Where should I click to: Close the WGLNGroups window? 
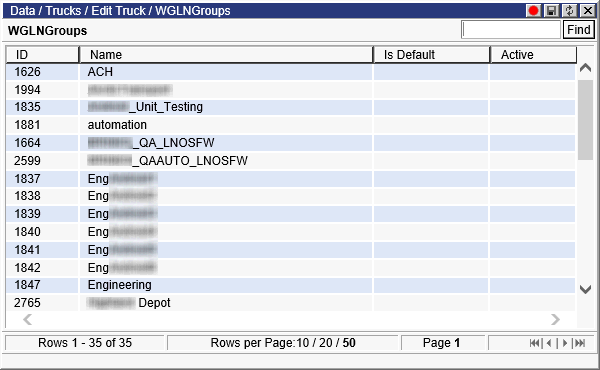coord(587,11)
